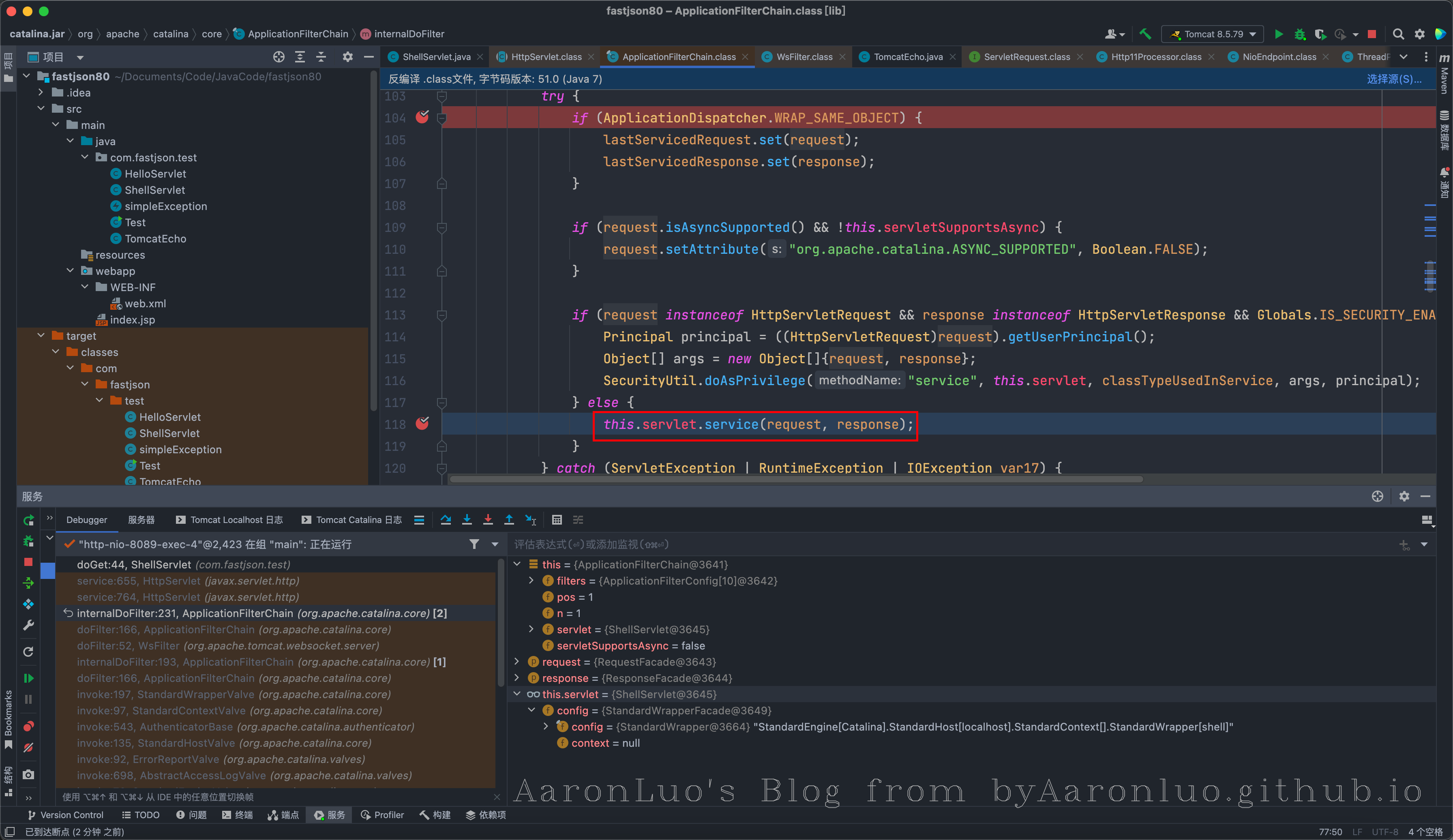Image resolution: width=1453 pixels, height=840 pixels.
Task: Open Search Everywhere magnifier icon
Action: [1398, 34]
